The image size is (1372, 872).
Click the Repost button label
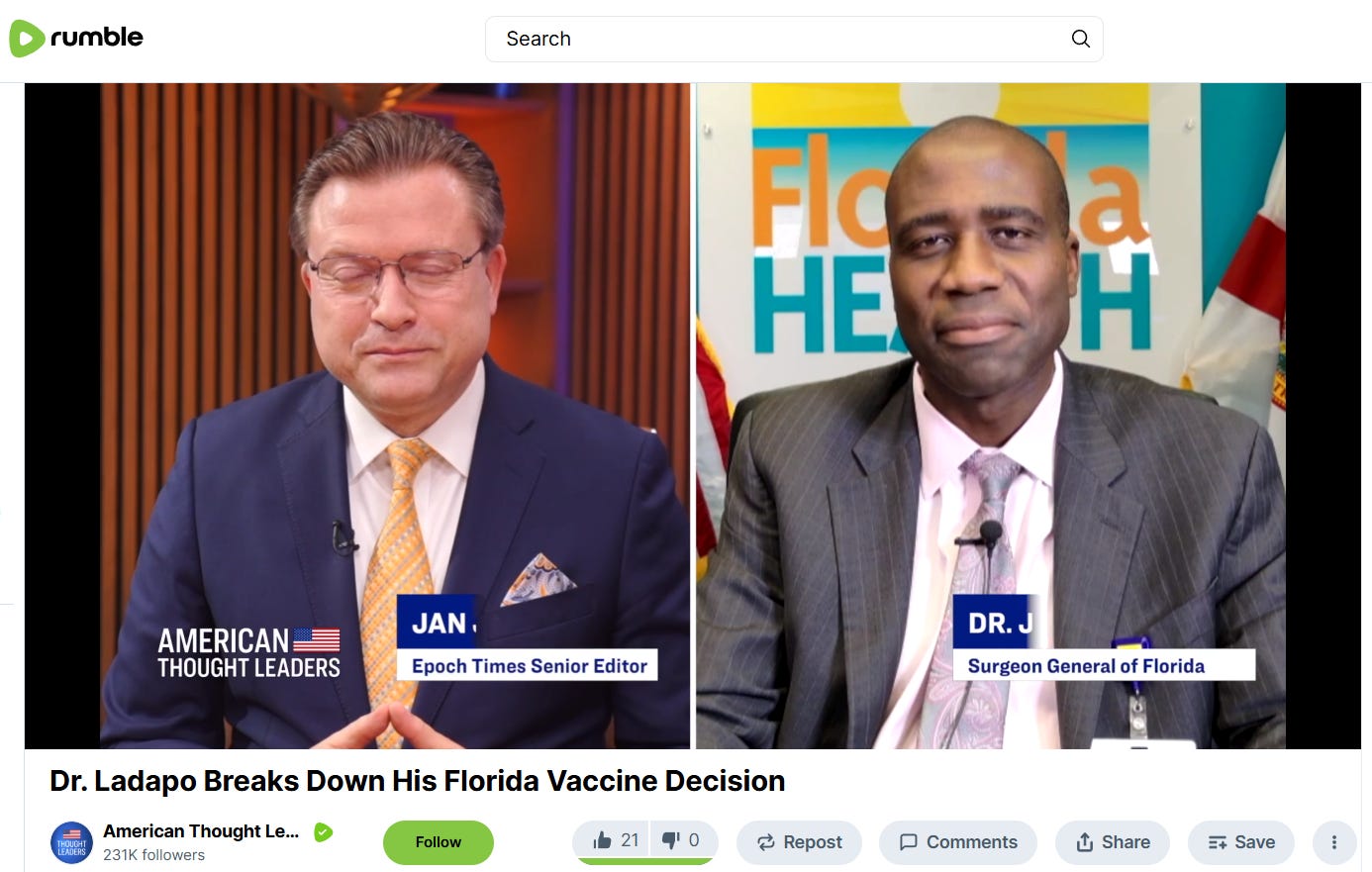(x=813, y=842)
